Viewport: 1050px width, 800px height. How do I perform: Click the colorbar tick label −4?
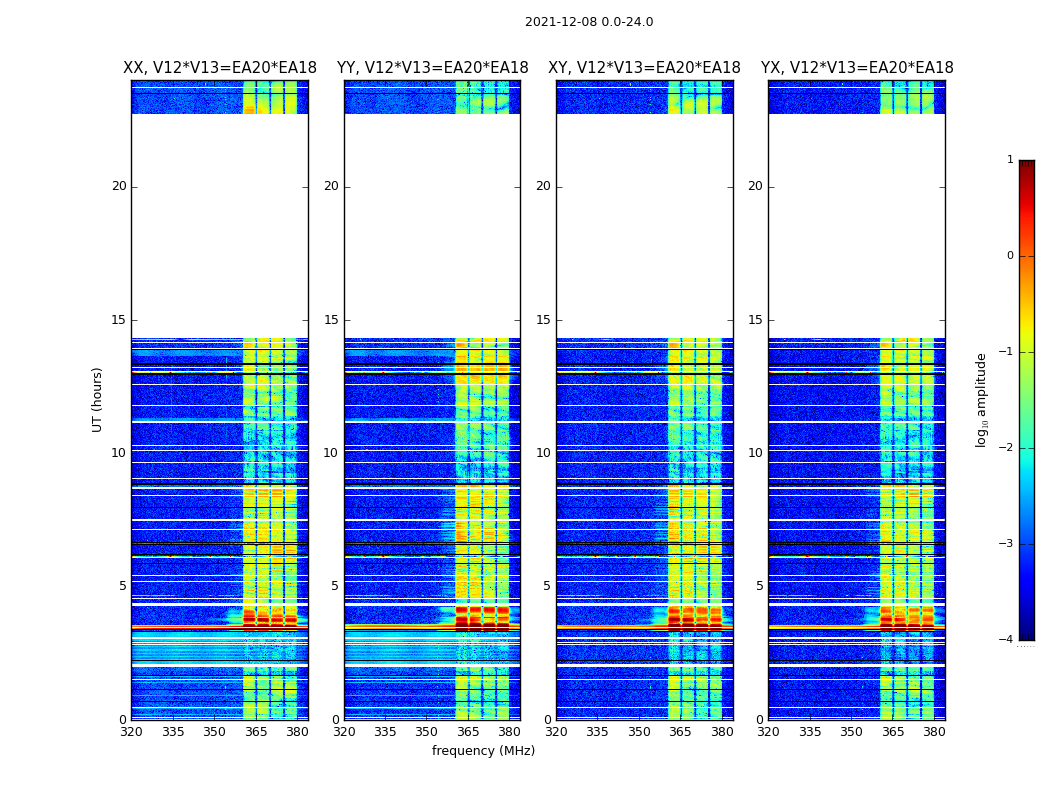(x=1008, y=640)
